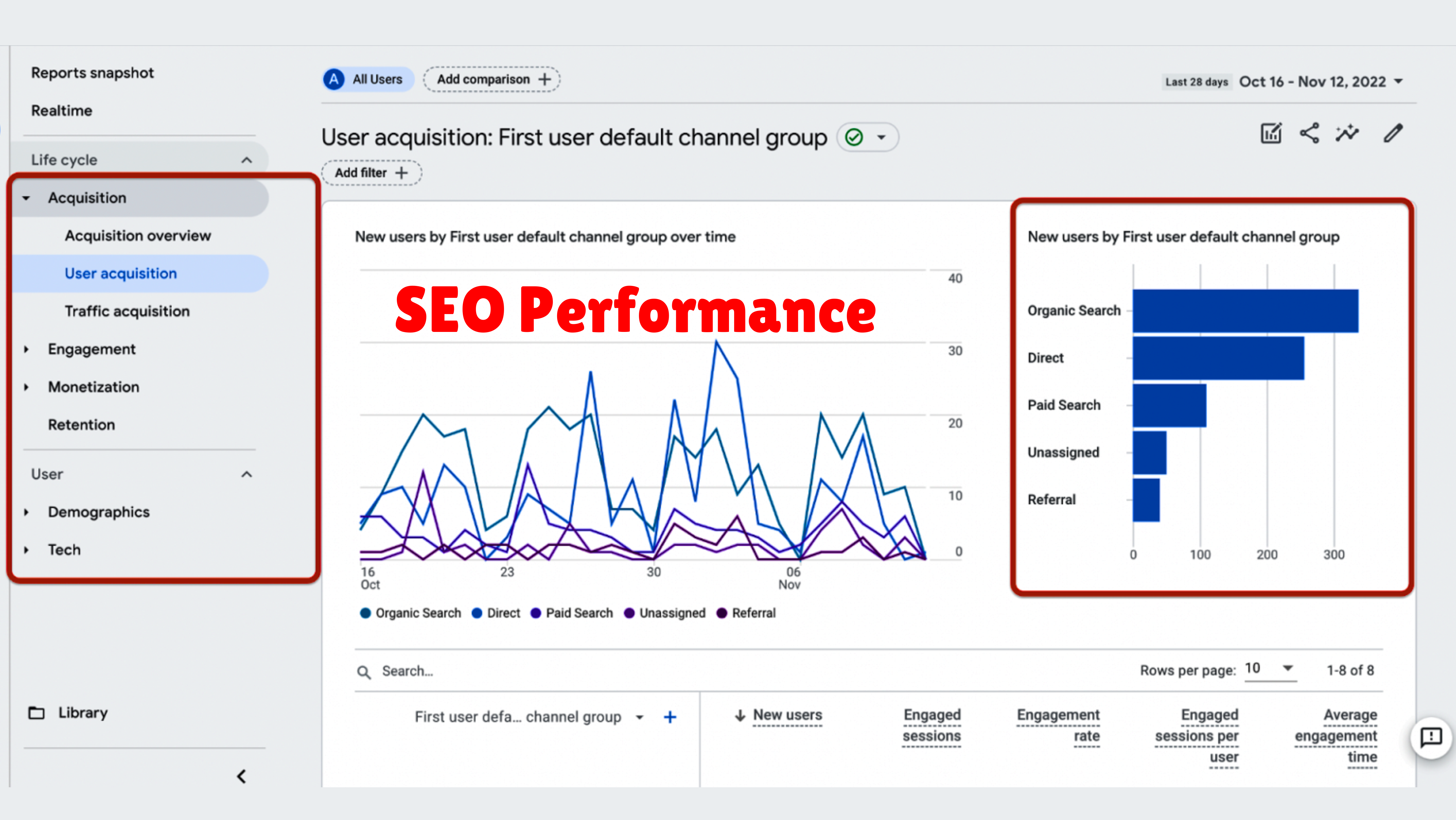Click the Add comparison button
The width and height of the screenshot is (1456, 820).
(492, 80)
